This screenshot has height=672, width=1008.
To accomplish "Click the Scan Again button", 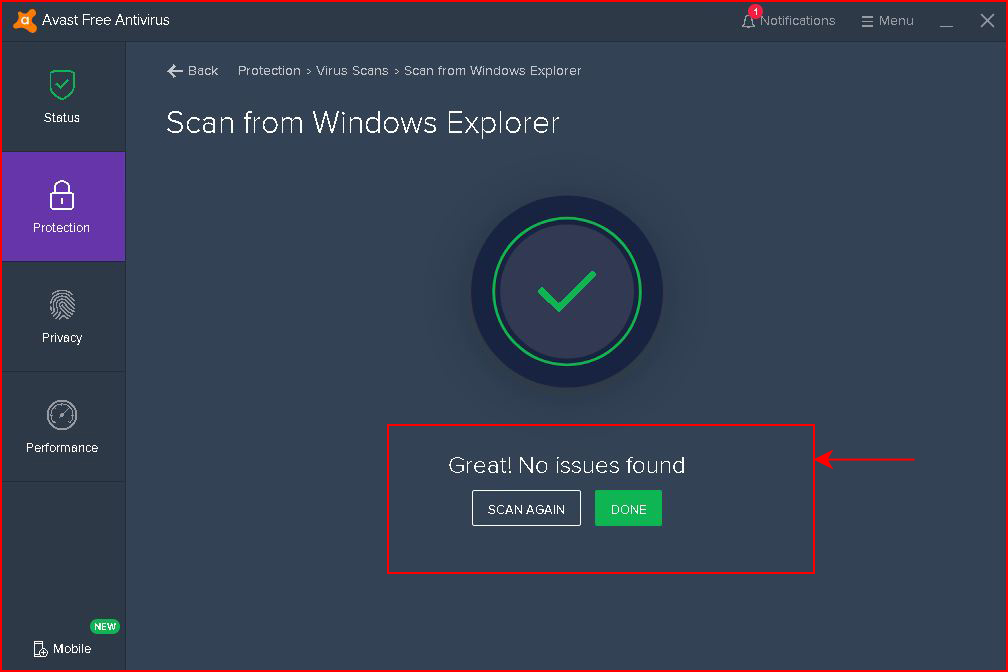I will point(526,509).
